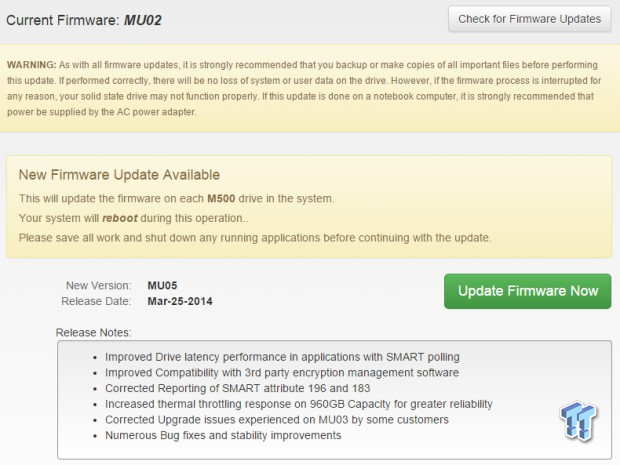Select the Current Firmware MU02 heading
This screenshot has height=465, width=620.
[x=84, y=20]
